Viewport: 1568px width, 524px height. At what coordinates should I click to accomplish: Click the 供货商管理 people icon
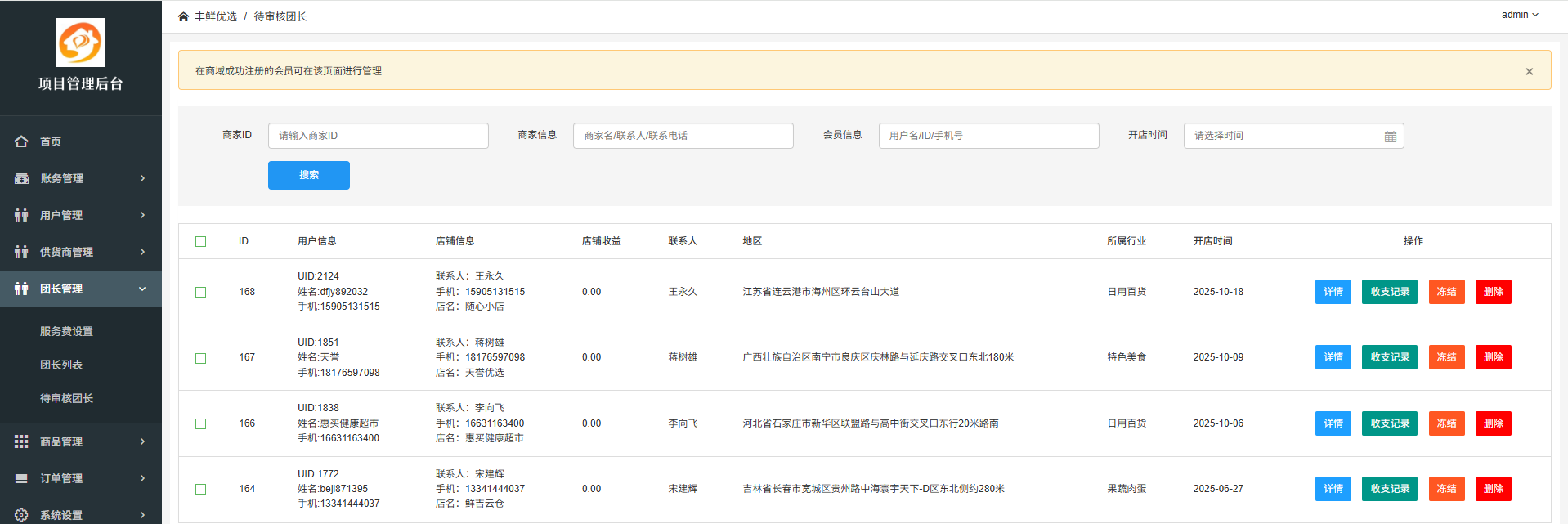pyautogui.click(x=21, y=252)
